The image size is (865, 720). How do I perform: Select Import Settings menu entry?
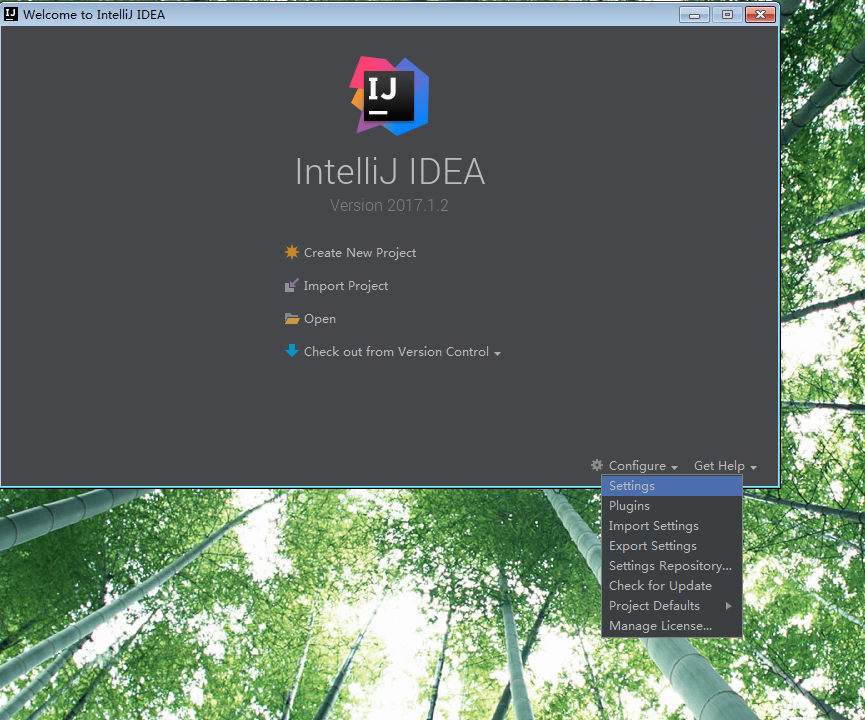pyautogui.click(x=672, y=526)
